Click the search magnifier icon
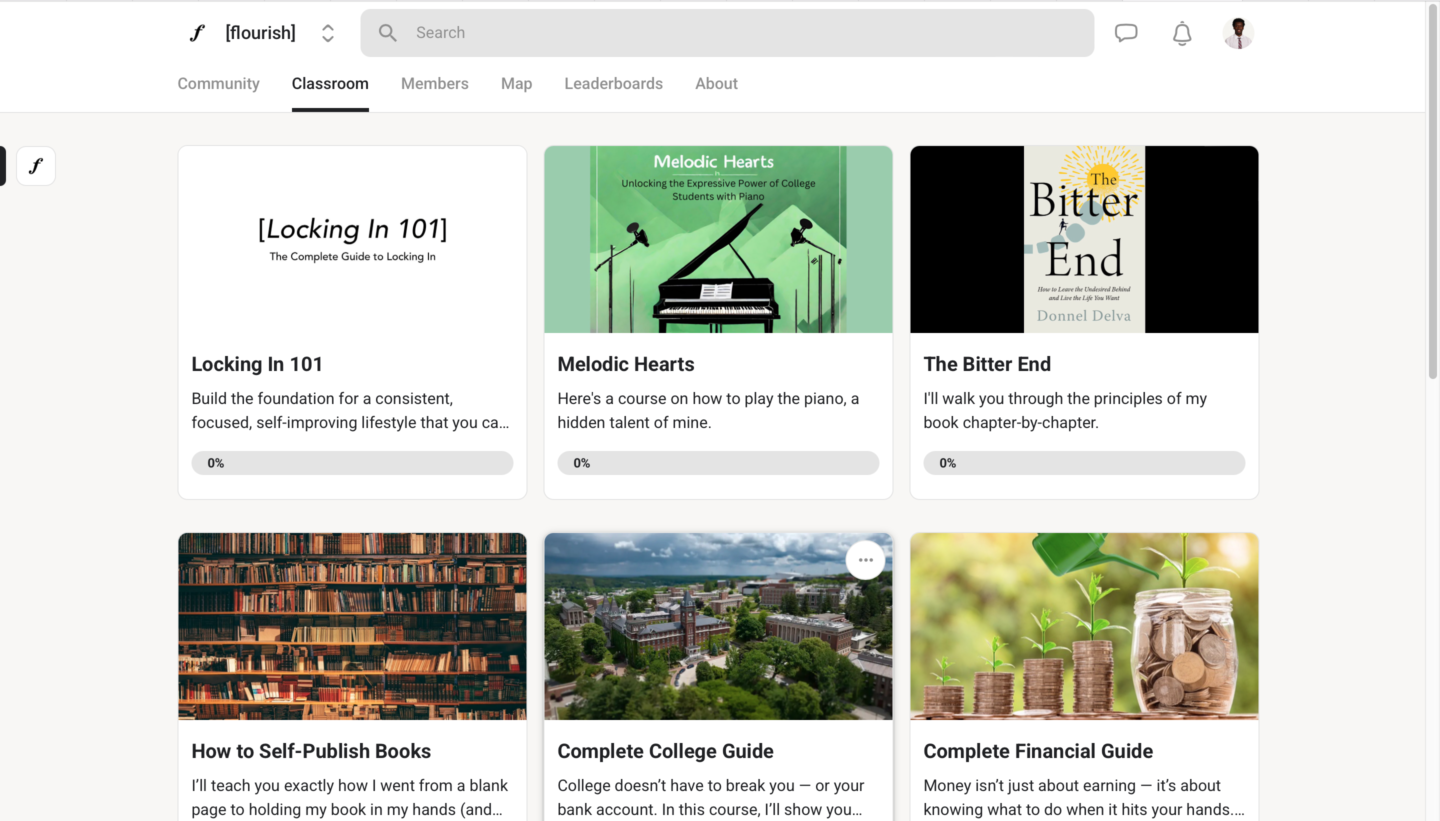 pyautogui.click(x=388, y=33)
